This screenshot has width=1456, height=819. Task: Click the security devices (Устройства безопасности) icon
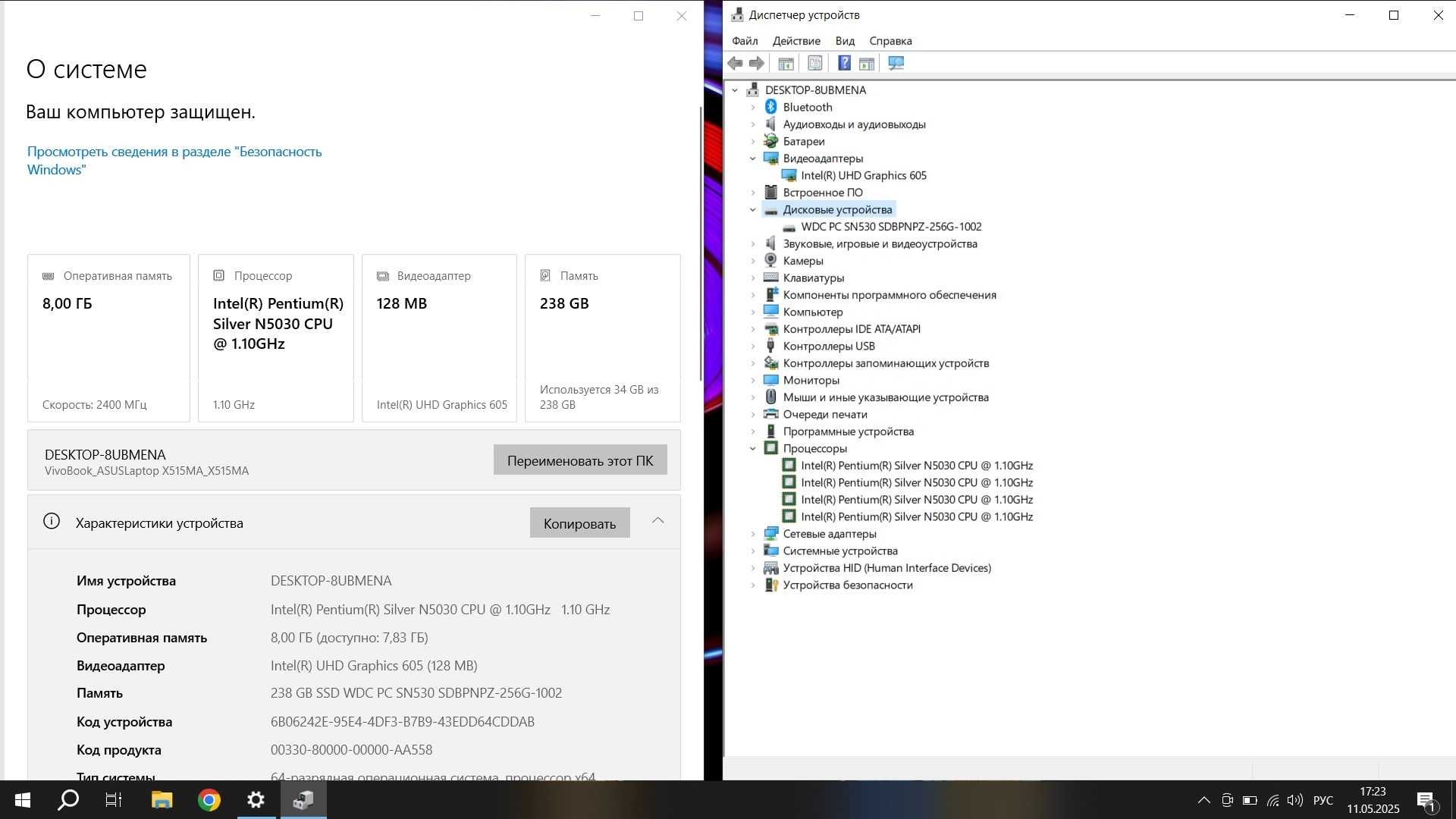coord(771,585)
